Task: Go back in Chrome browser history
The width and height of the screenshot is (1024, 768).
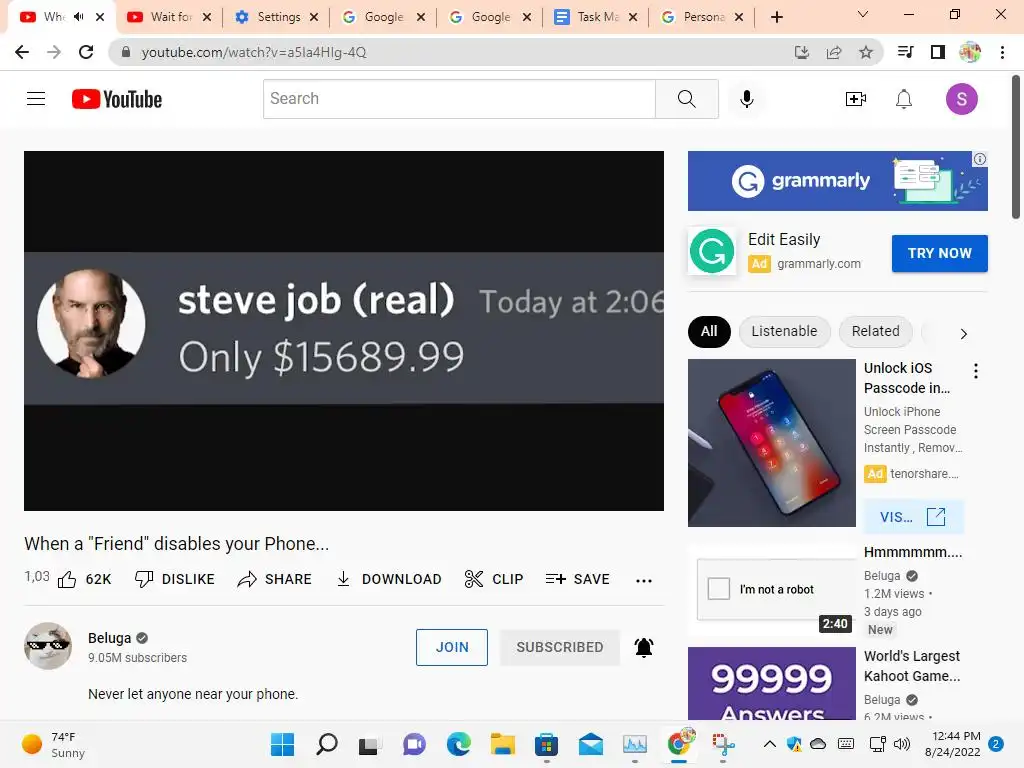Action: coord(22,52)
